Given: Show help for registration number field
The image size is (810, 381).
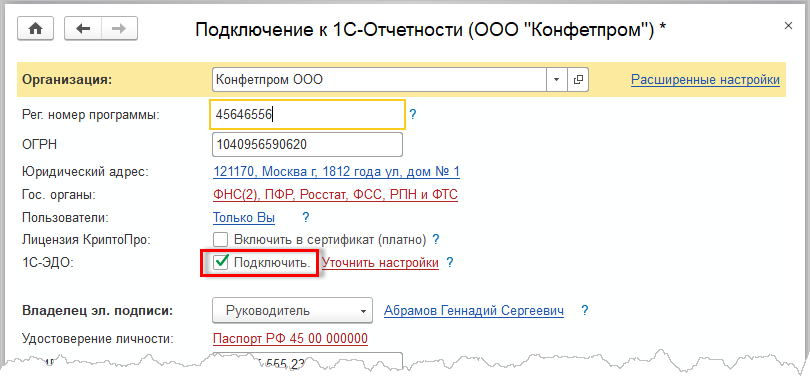Looking at the screenshot, I should (412, 114).
